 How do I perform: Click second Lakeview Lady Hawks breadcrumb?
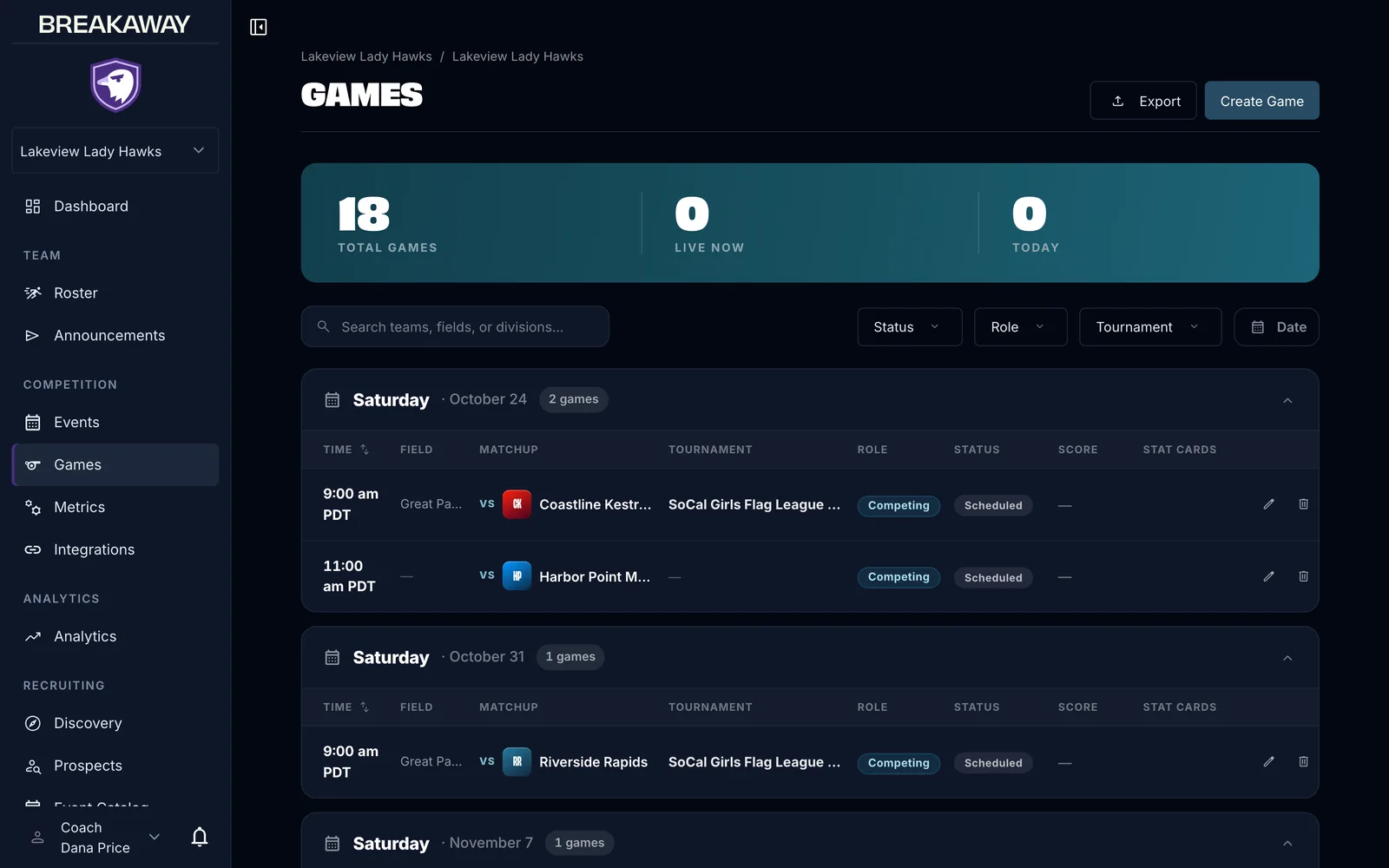click(x=517, y=56)
